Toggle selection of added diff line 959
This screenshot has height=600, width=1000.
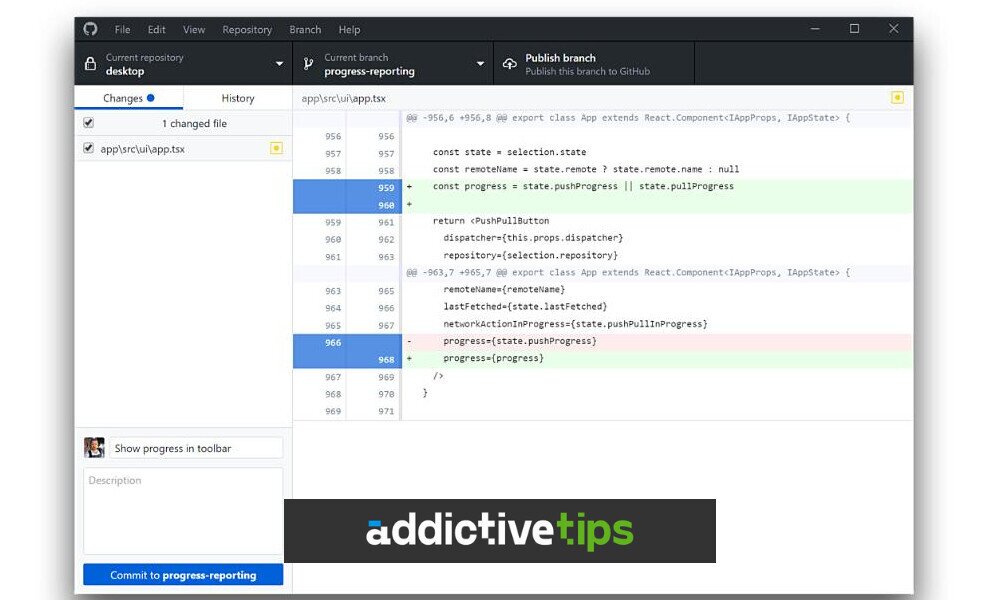pyautogui.click(x=348, y=187)
